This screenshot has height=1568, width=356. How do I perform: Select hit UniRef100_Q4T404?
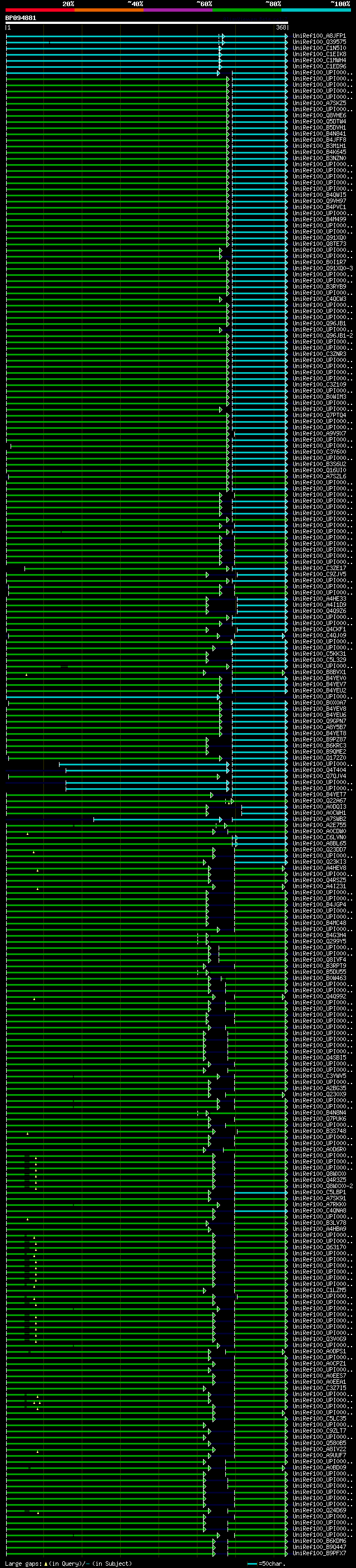tap(319, 770)
